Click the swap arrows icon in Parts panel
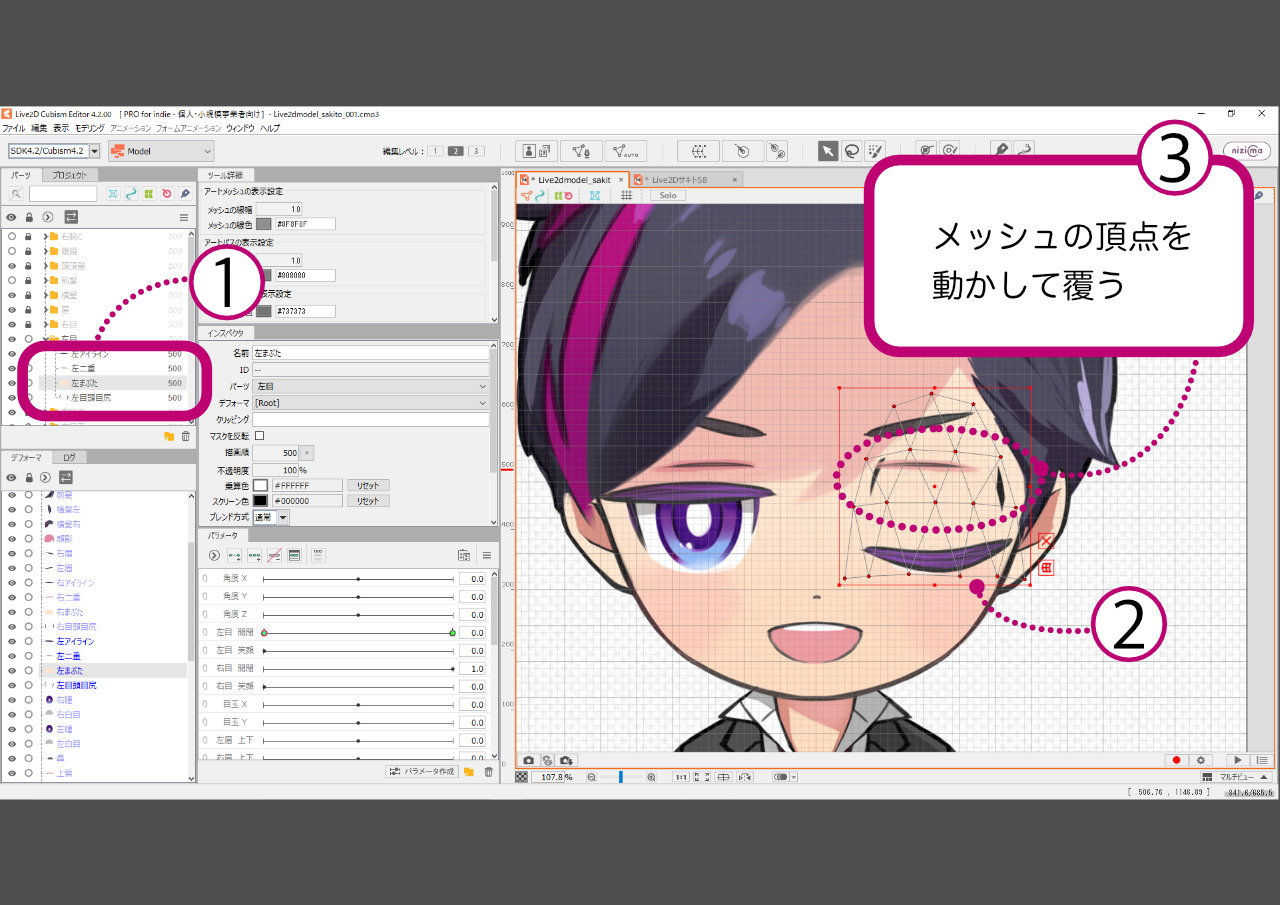This screenshot has height=905, width=1280. (71, 216)
